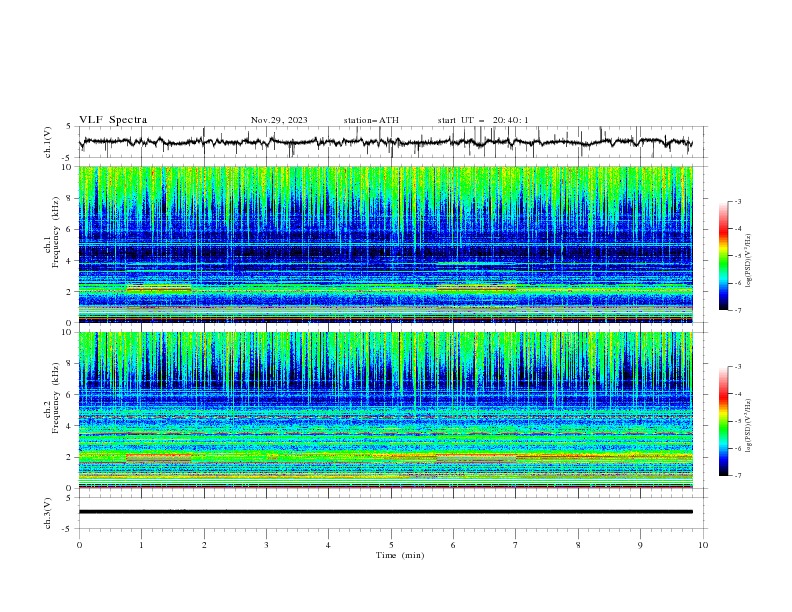The image size is (792, 612).
Task: Click the lower color scale bar for ch.2
Action: click(723, 421)
